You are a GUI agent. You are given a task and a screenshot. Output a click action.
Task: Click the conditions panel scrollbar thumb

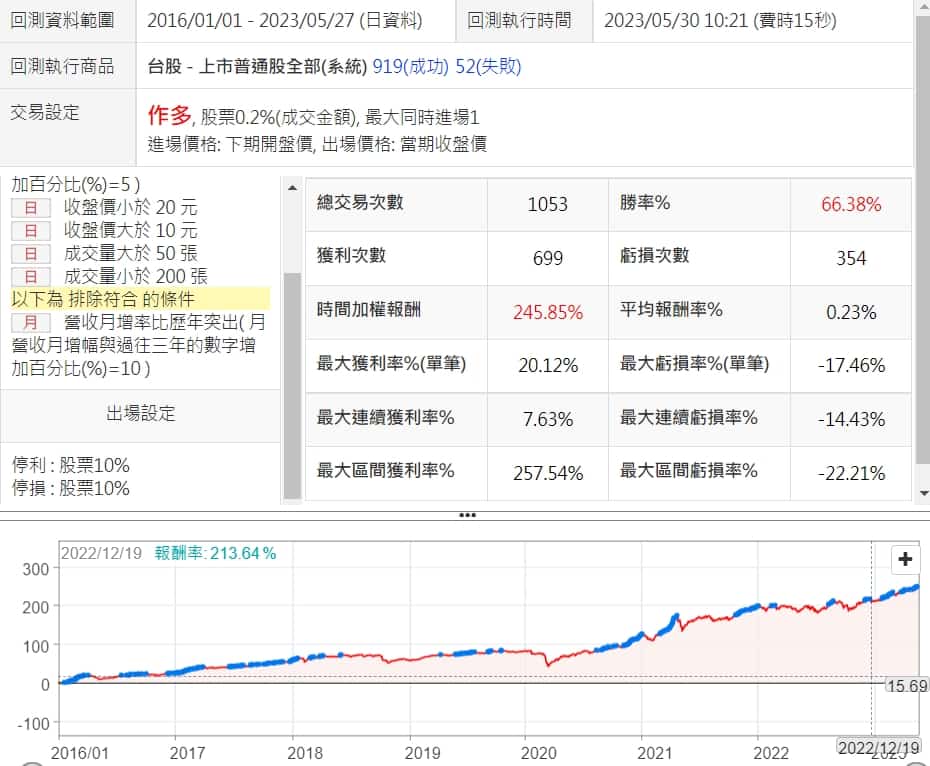coord(292,385)
